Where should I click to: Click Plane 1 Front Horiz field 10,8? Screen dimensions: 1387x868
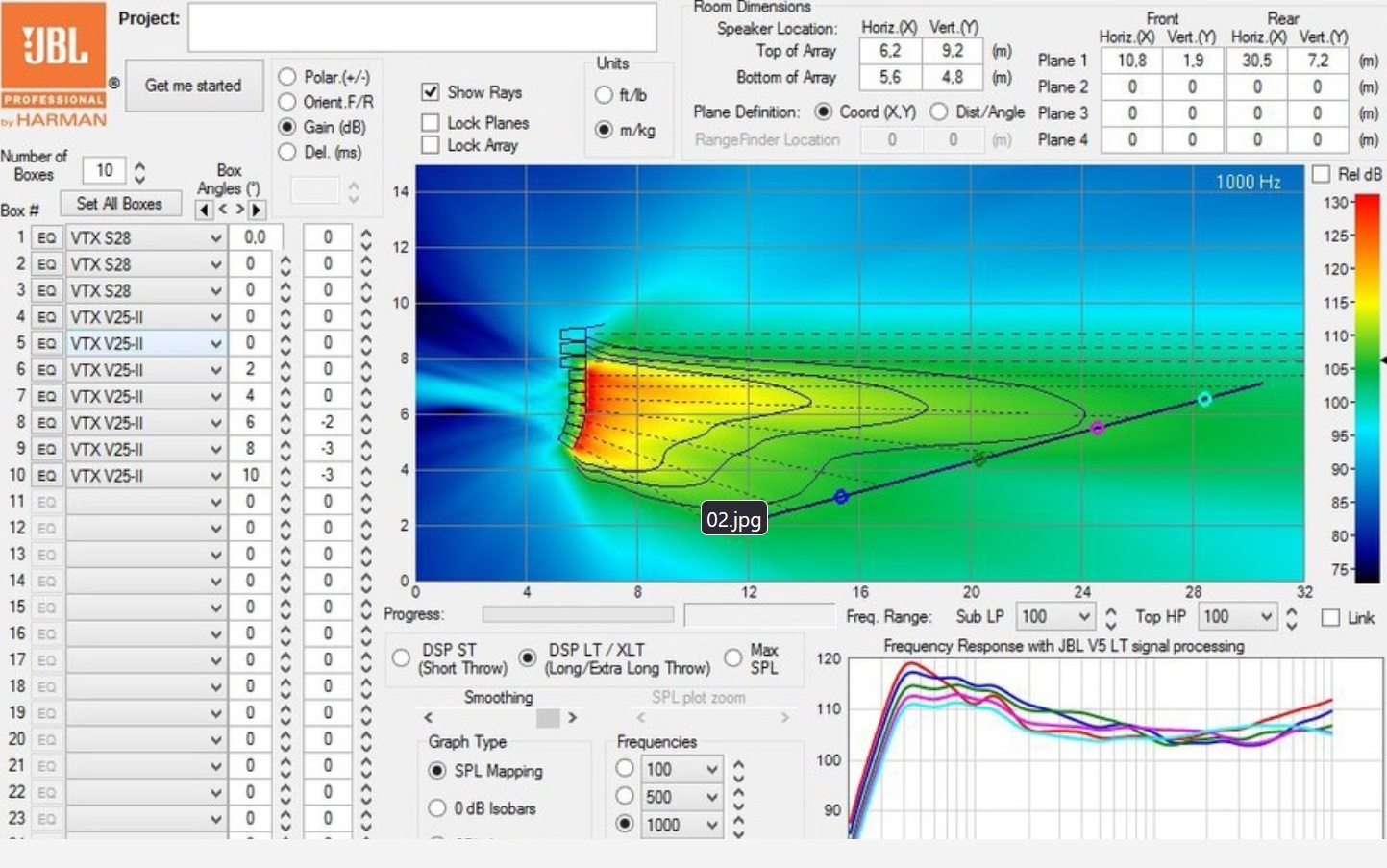(1131, 61)
